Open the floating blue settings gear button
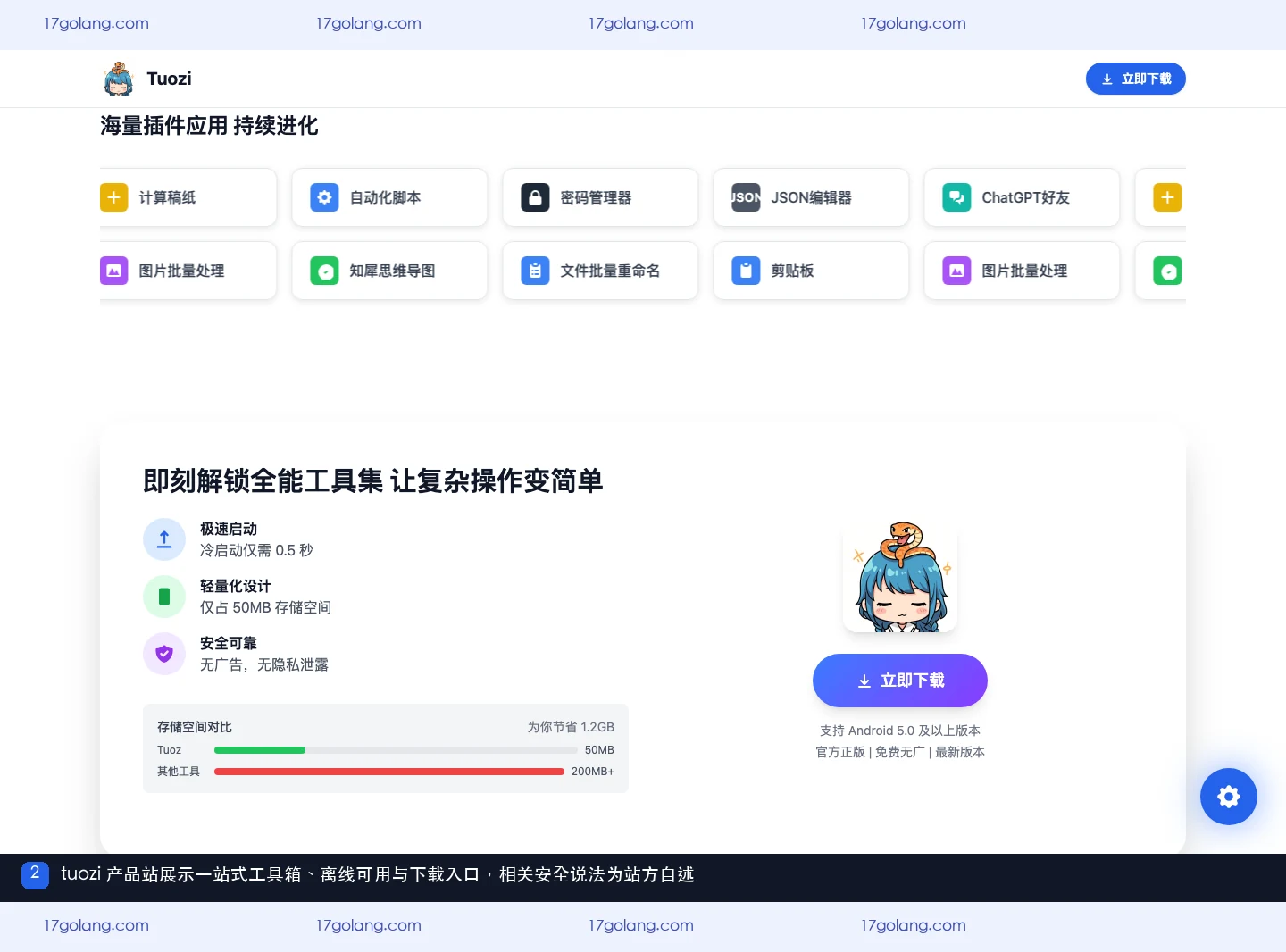The height and width of the screenshot is (952, 1286). [x=1229, y=797]
